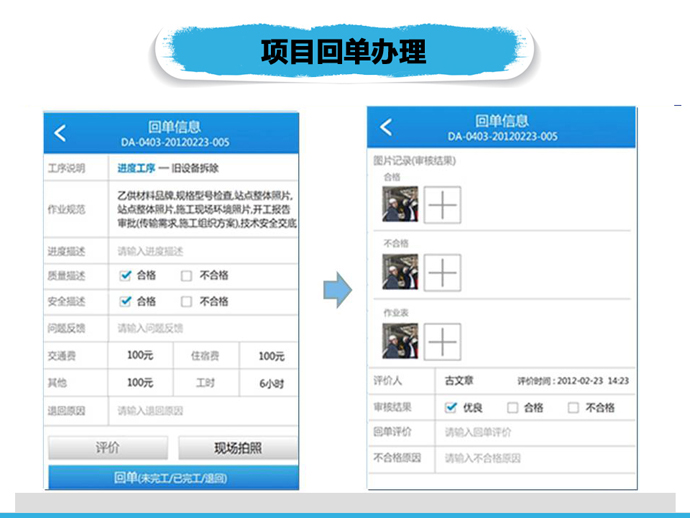Check 不合格 in 审核结果 row
The image size is (690, 518).
click(573, 407)
